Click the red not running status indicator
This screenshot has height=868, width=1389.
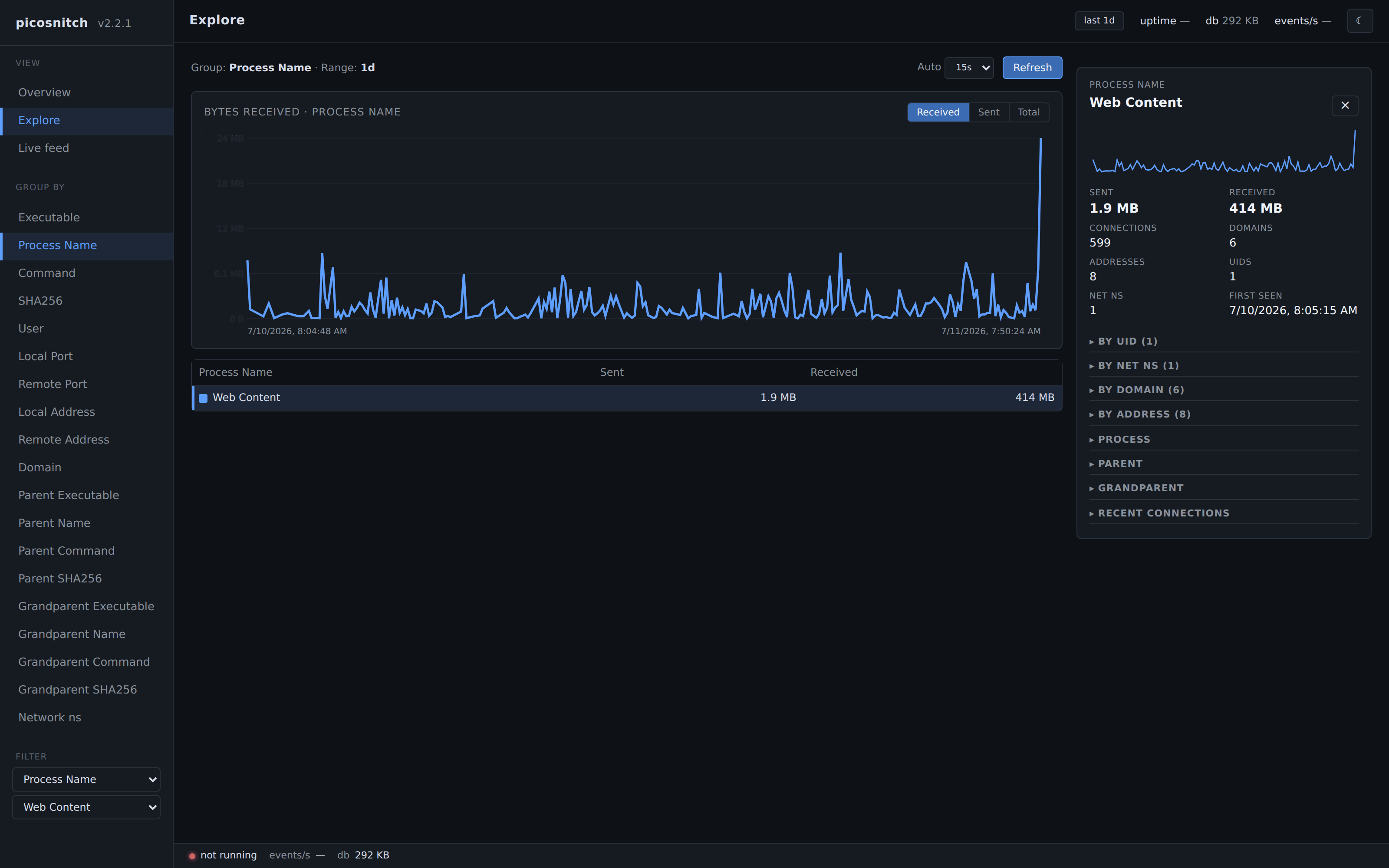(192, 856)
